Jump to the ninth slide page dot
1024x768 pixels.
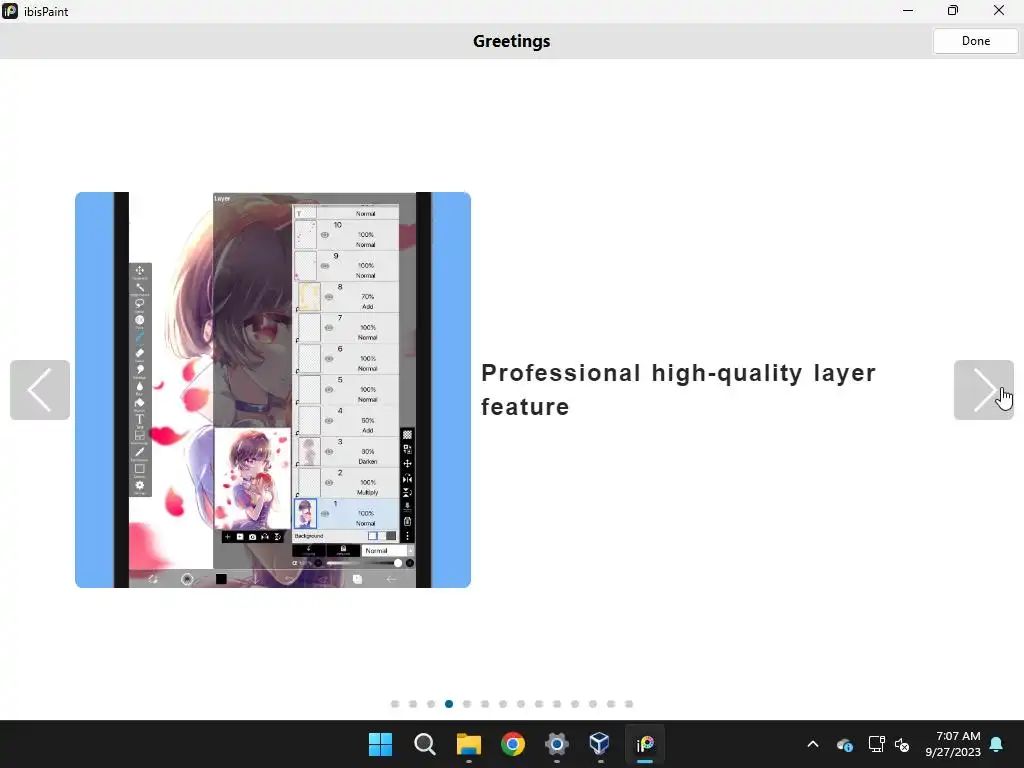539,704
